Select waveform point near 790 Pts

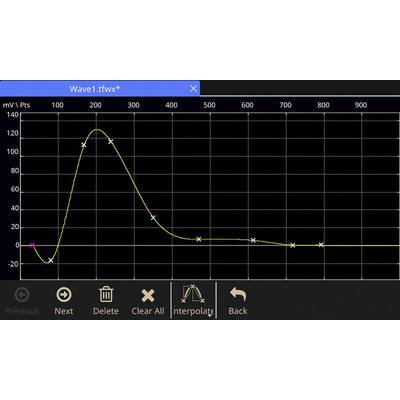(x=321, y=245)
